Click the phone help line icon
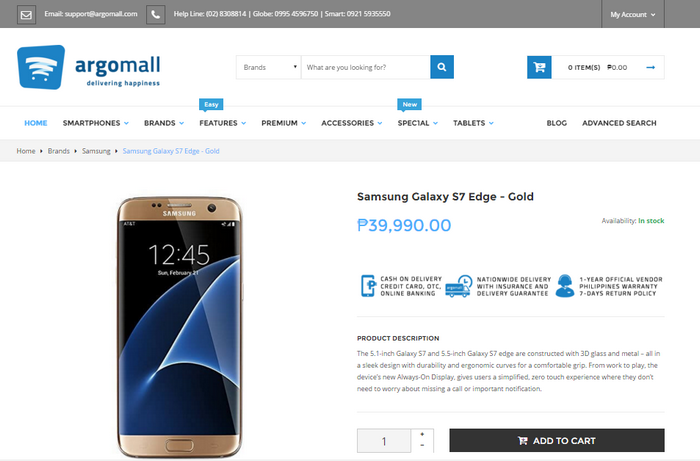This screenshot has width=700, height=461. 155,15
